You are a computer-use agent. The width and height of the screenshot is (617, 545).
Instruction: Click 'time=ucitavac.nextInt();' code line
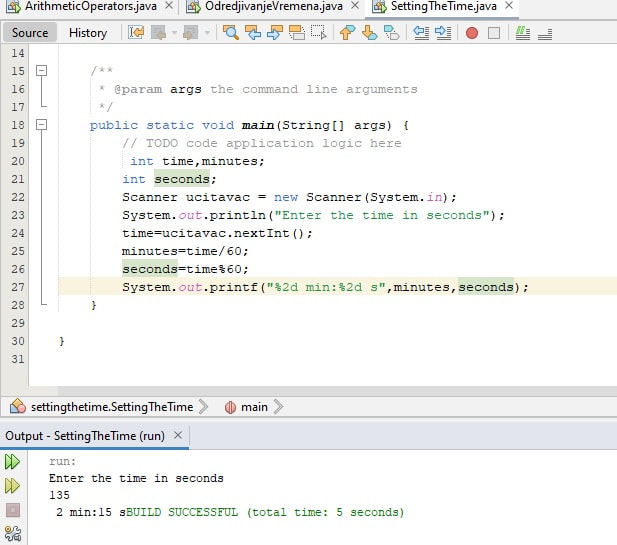217,233
